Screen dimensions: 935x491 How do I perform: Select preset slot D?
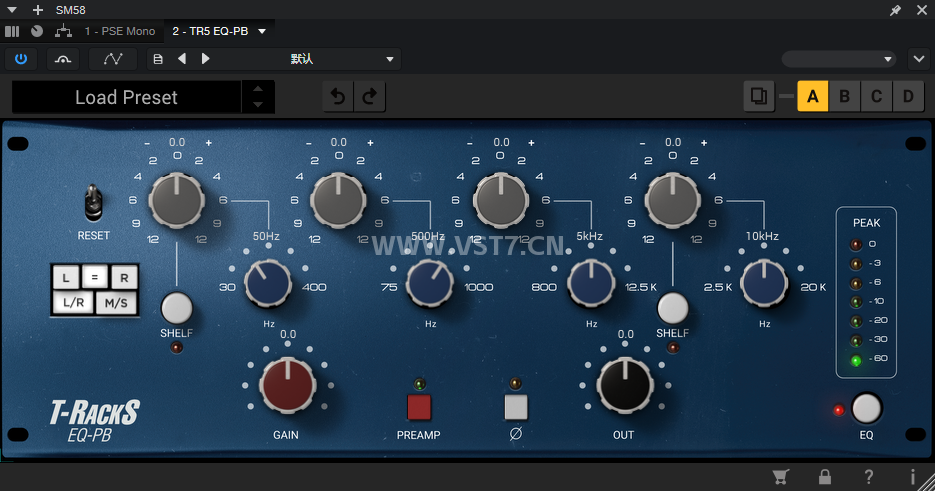point(908,96)
